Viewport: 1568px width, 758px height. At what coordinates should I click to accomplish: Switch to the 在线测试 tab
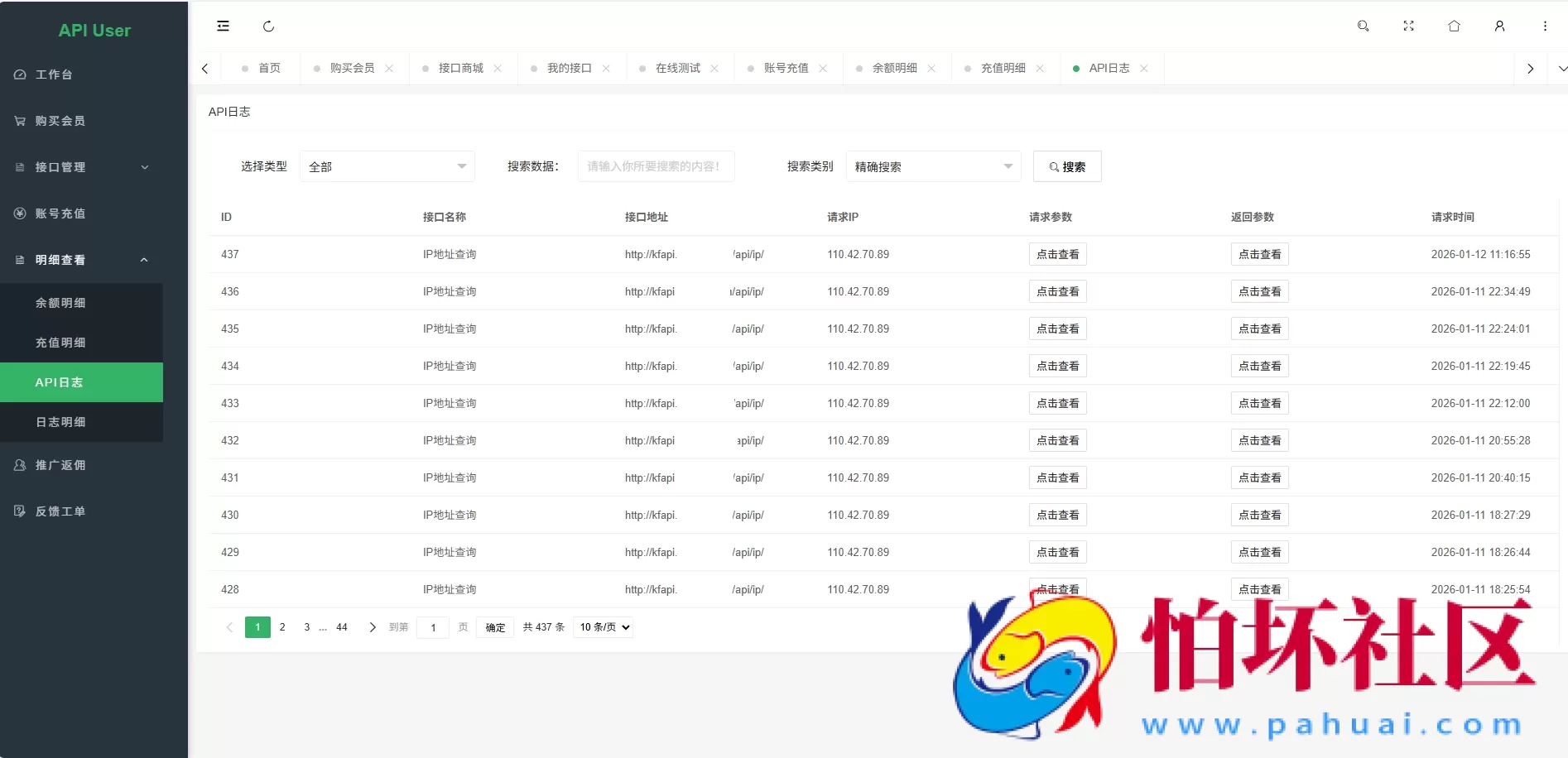(679, 68)
